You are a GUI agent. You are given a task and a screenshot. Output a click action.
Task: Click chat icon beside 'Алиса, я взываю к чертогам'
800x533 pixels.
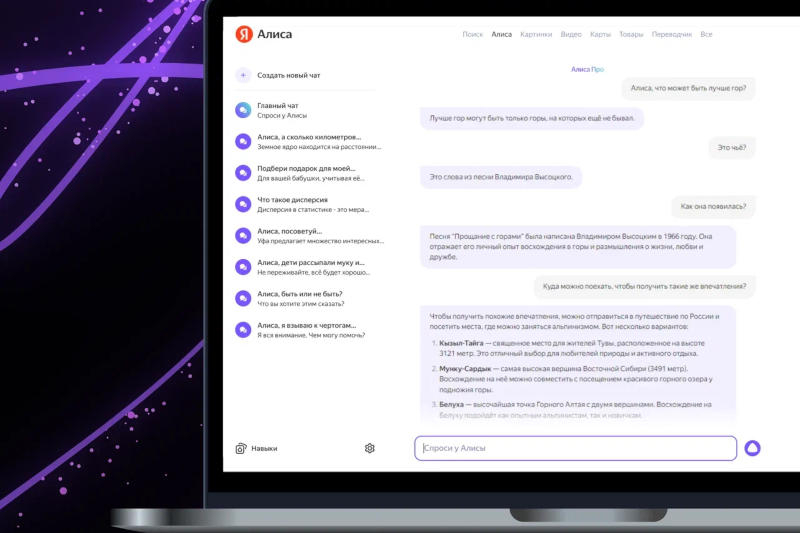pos(243,330)
